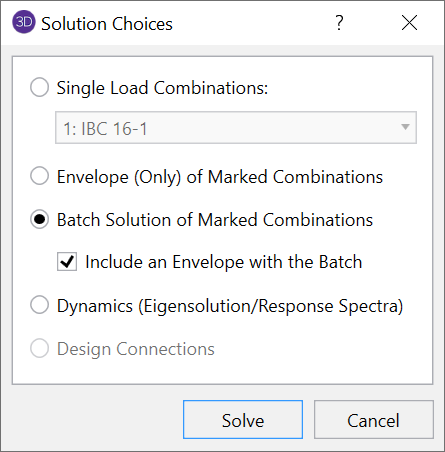Choose Envelope (Only) of Marked Combinations radio
Screen dimensions: 445x452
40,176
